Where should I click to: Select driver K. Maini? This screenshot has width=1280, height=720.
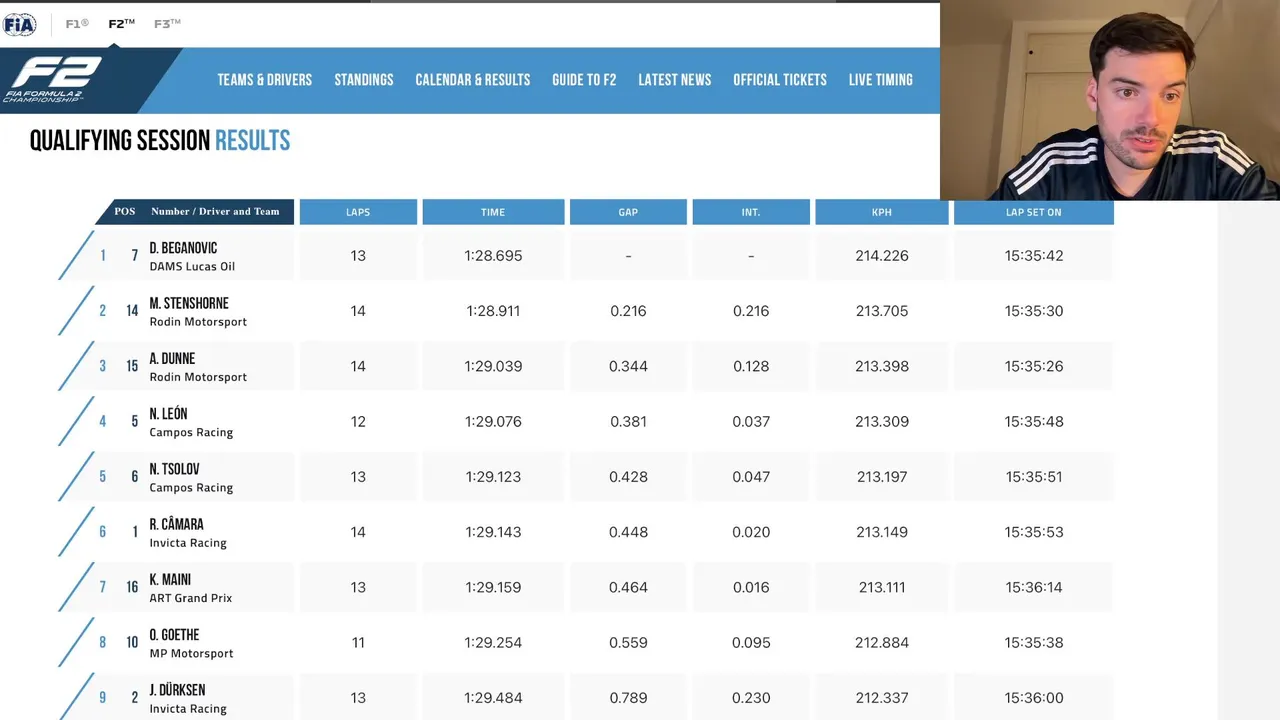click(x=170, y=580)
